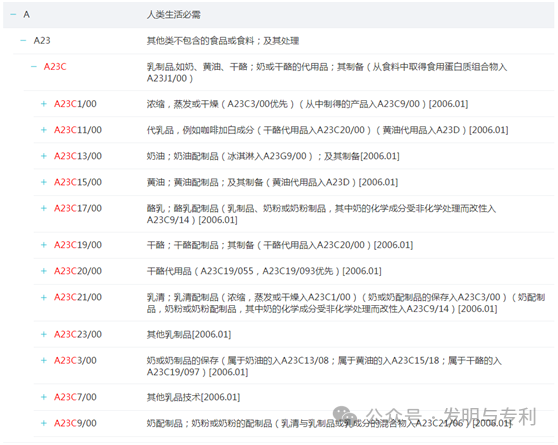Expand the A23C13/00 group
The height and width of the screenshot is (445, 558).
(44, 156)
